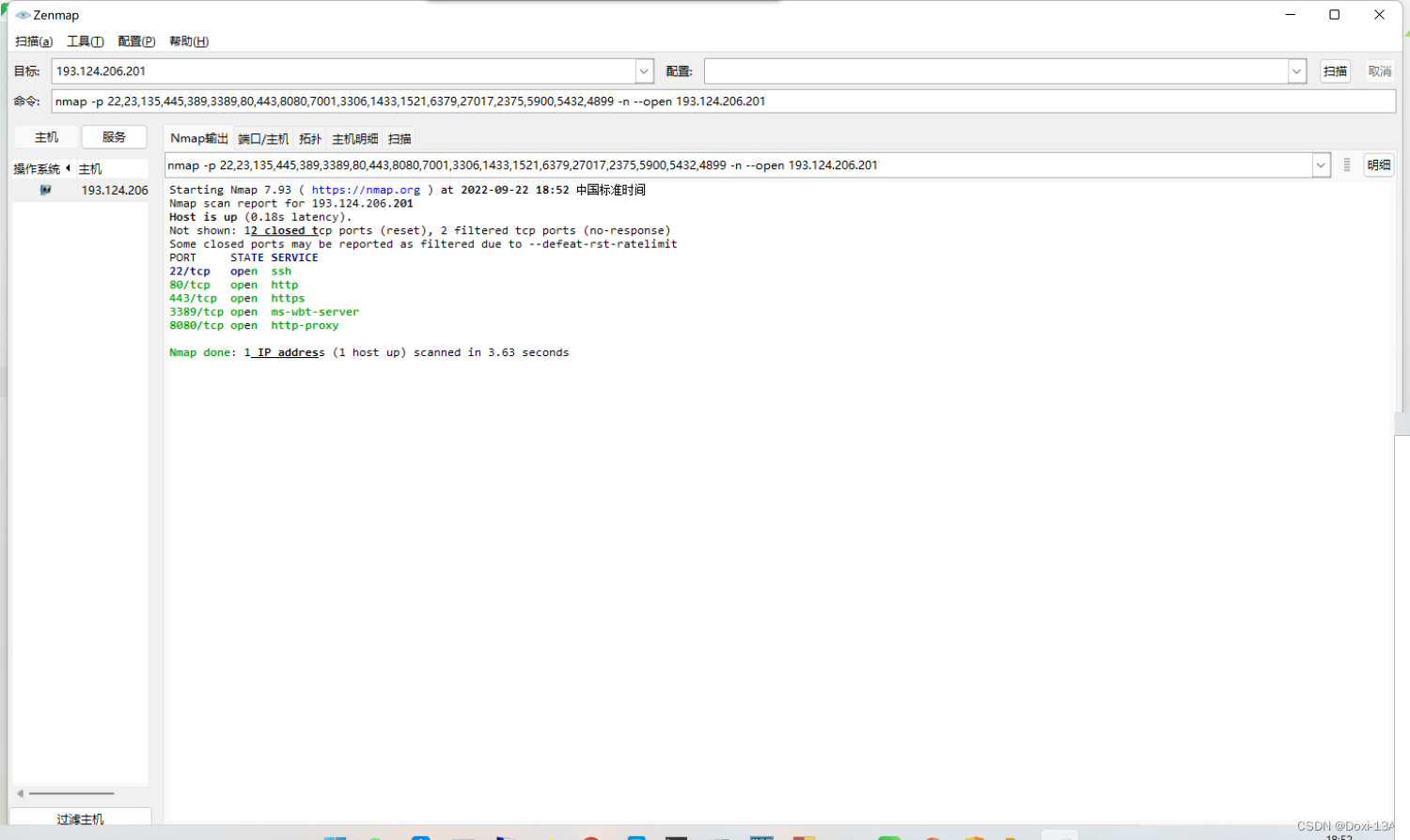The height and width of the screenshot is (840, 1410).
Task: Expand the 配置 profile dropdown arrow
Action: [1297, 71]
